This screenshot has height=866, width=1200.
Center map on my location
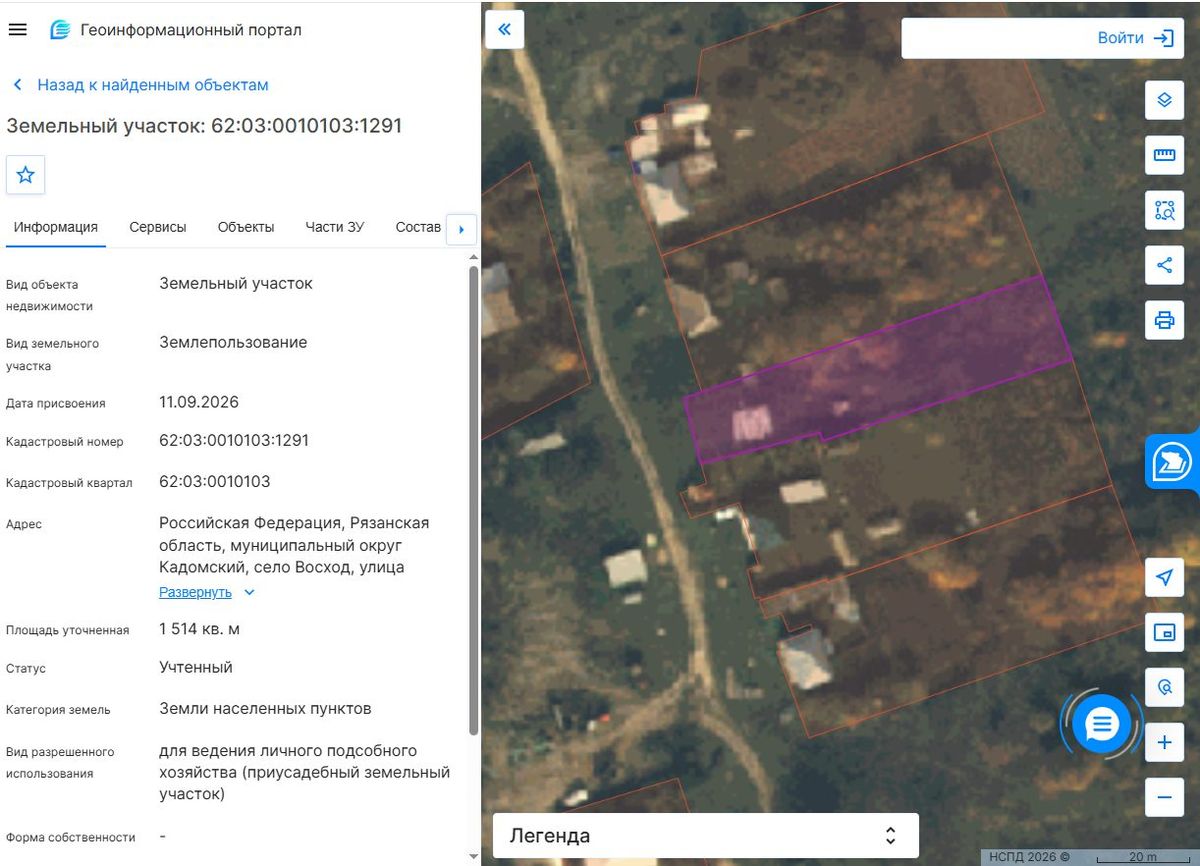click(x=1164, y=578)
